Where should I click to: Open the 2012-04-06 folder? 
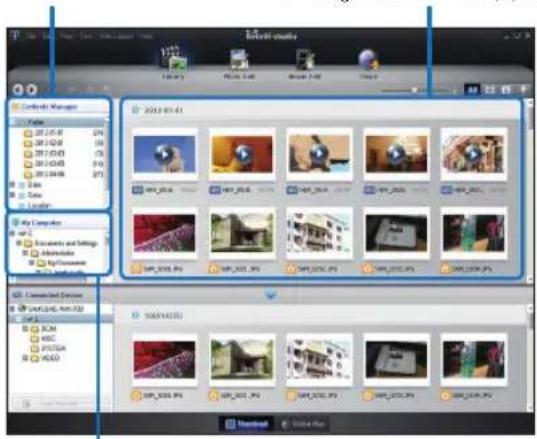49,174
